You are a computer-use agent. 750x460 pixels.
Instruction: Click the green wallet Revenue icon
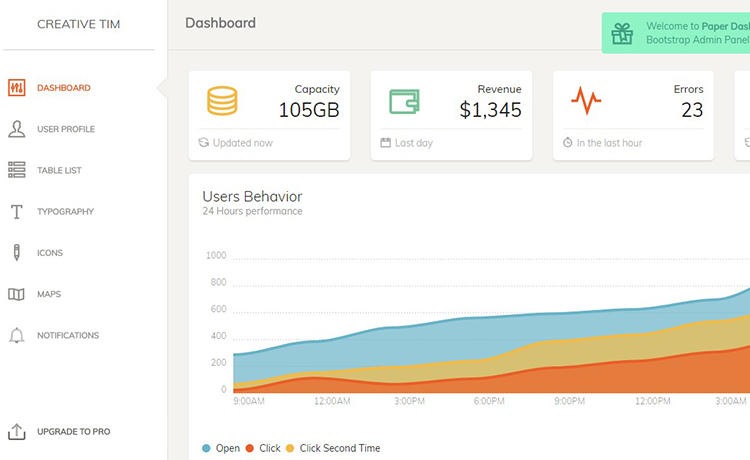pos(404,101)
